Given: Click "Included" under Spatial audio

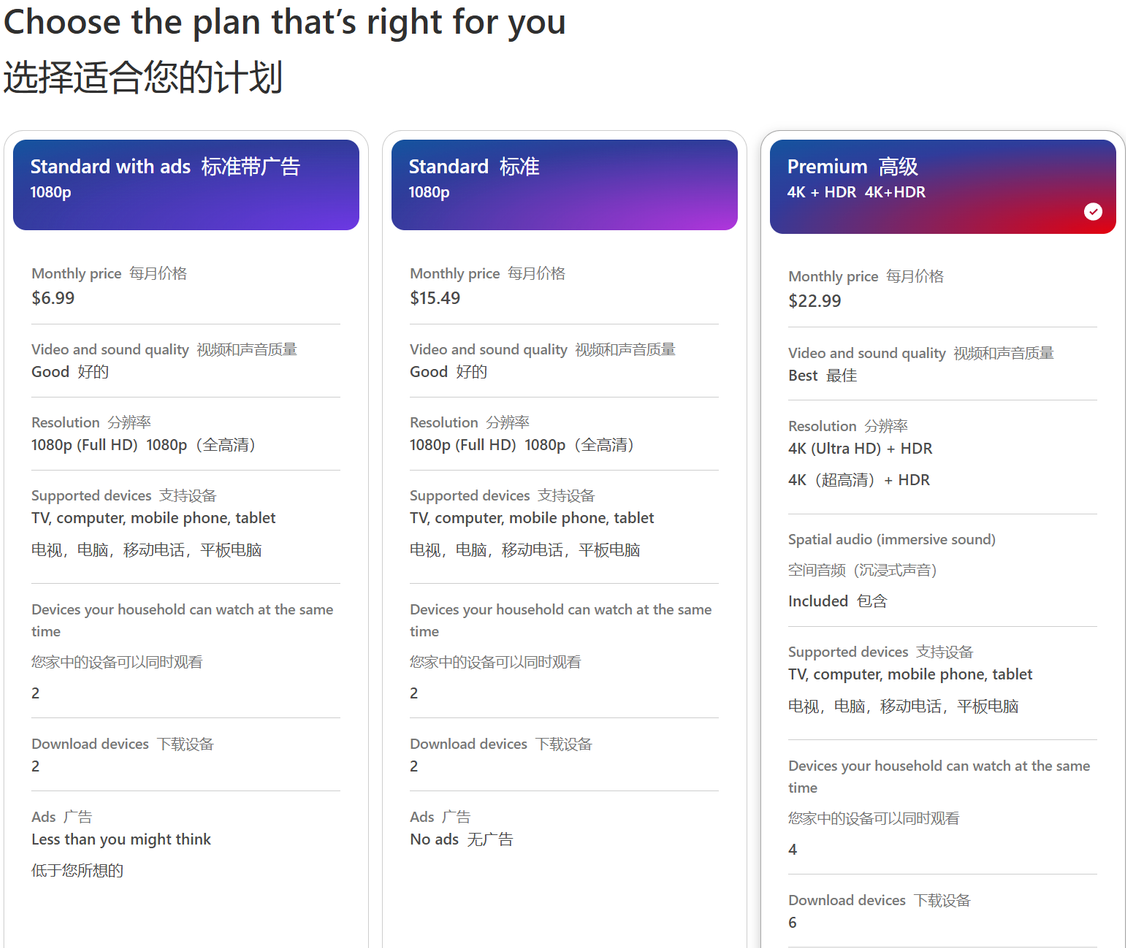Looking at the screenshot, I should (818, 601).
